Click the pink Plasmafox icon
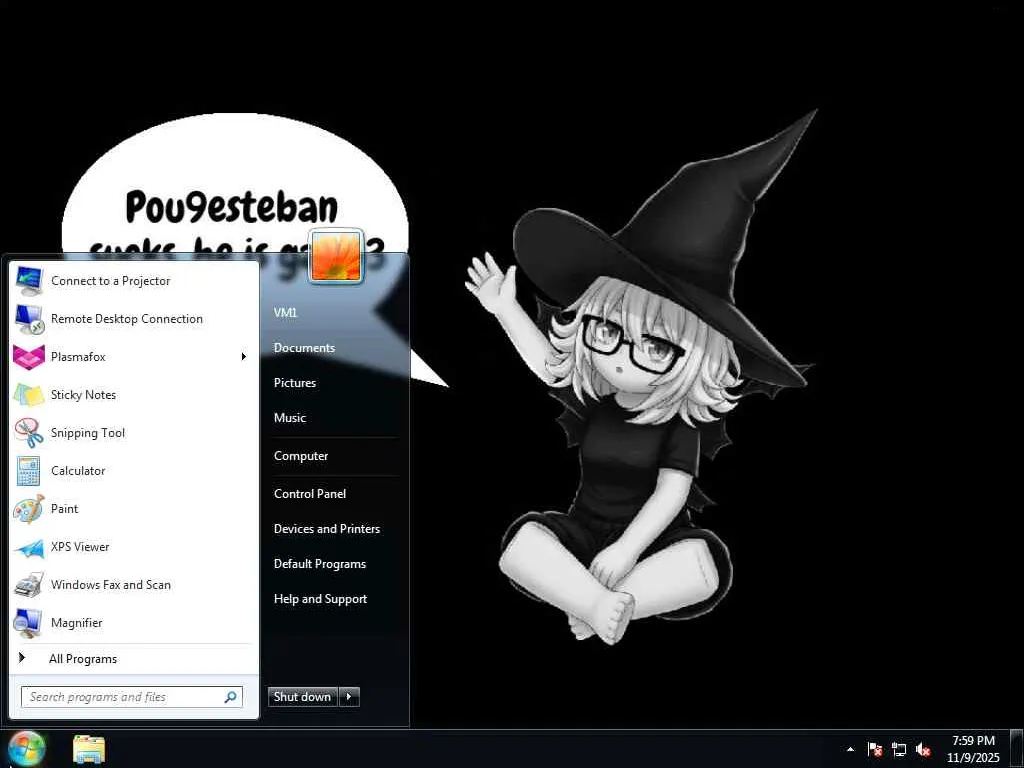Viewport: 1024px width, 768px height. (29, 357)
